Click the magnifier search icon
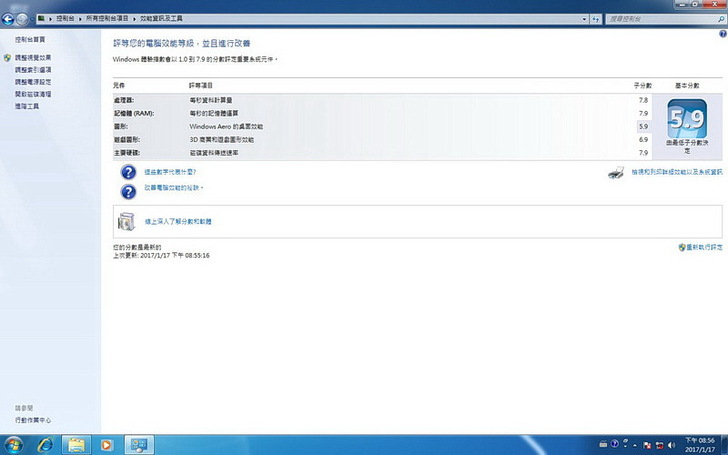The image size is (728, 455). pos(721,19)
